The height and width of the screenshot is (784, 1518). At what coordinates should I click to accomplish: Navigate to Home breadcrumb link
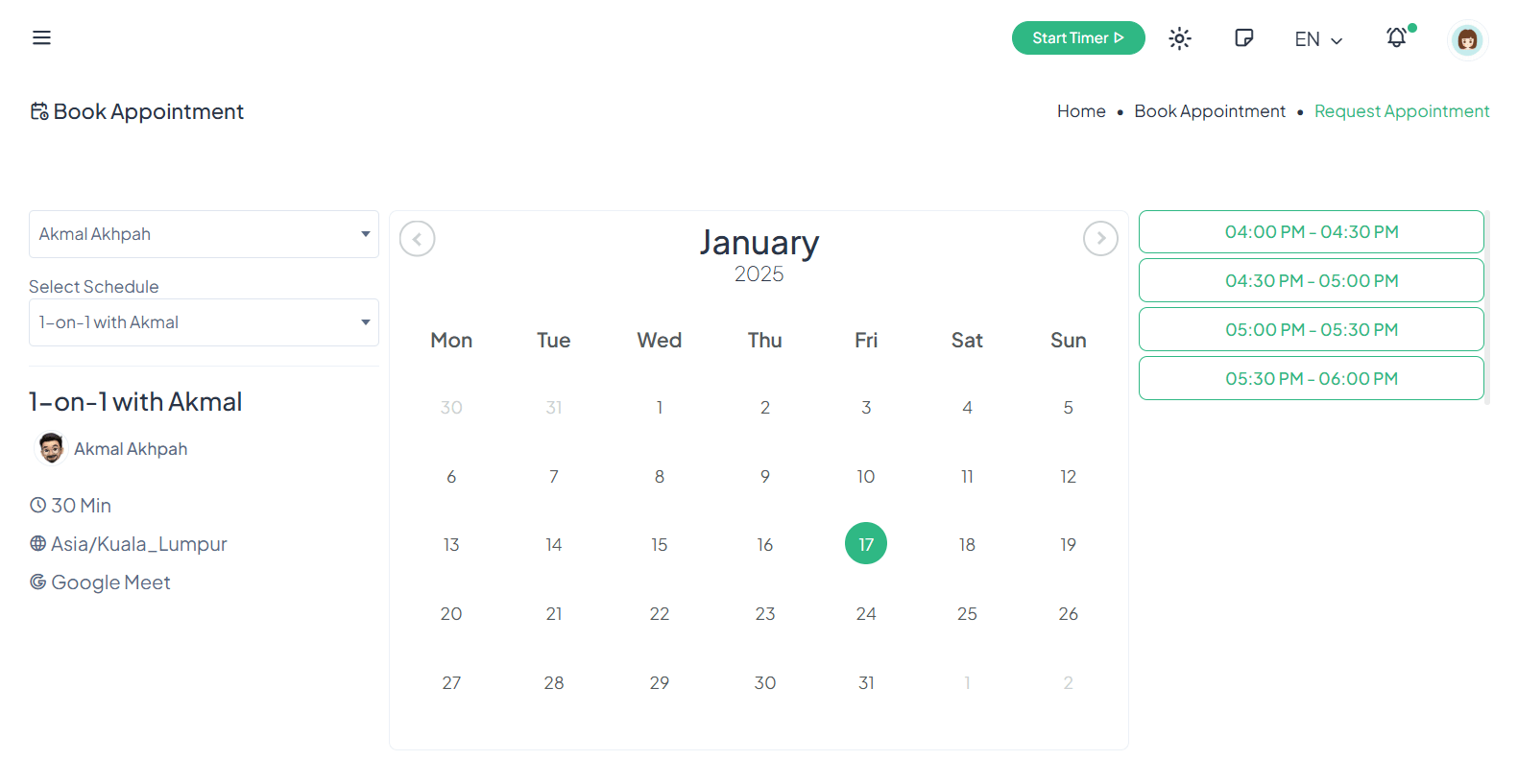coord(1081,111)
